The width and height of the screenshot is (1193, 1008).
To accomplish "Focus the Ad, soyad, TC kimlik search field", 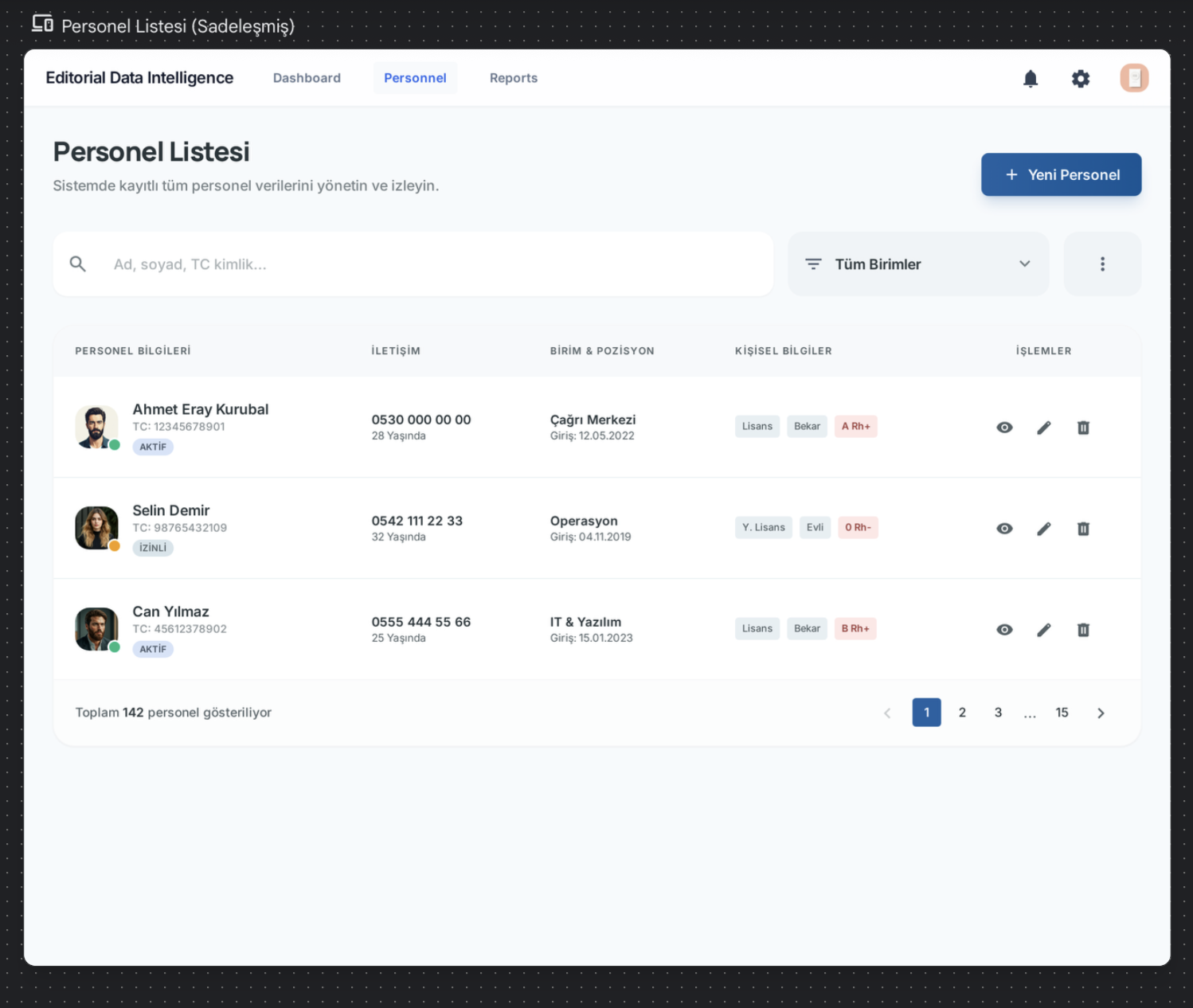I will [413, 264].
